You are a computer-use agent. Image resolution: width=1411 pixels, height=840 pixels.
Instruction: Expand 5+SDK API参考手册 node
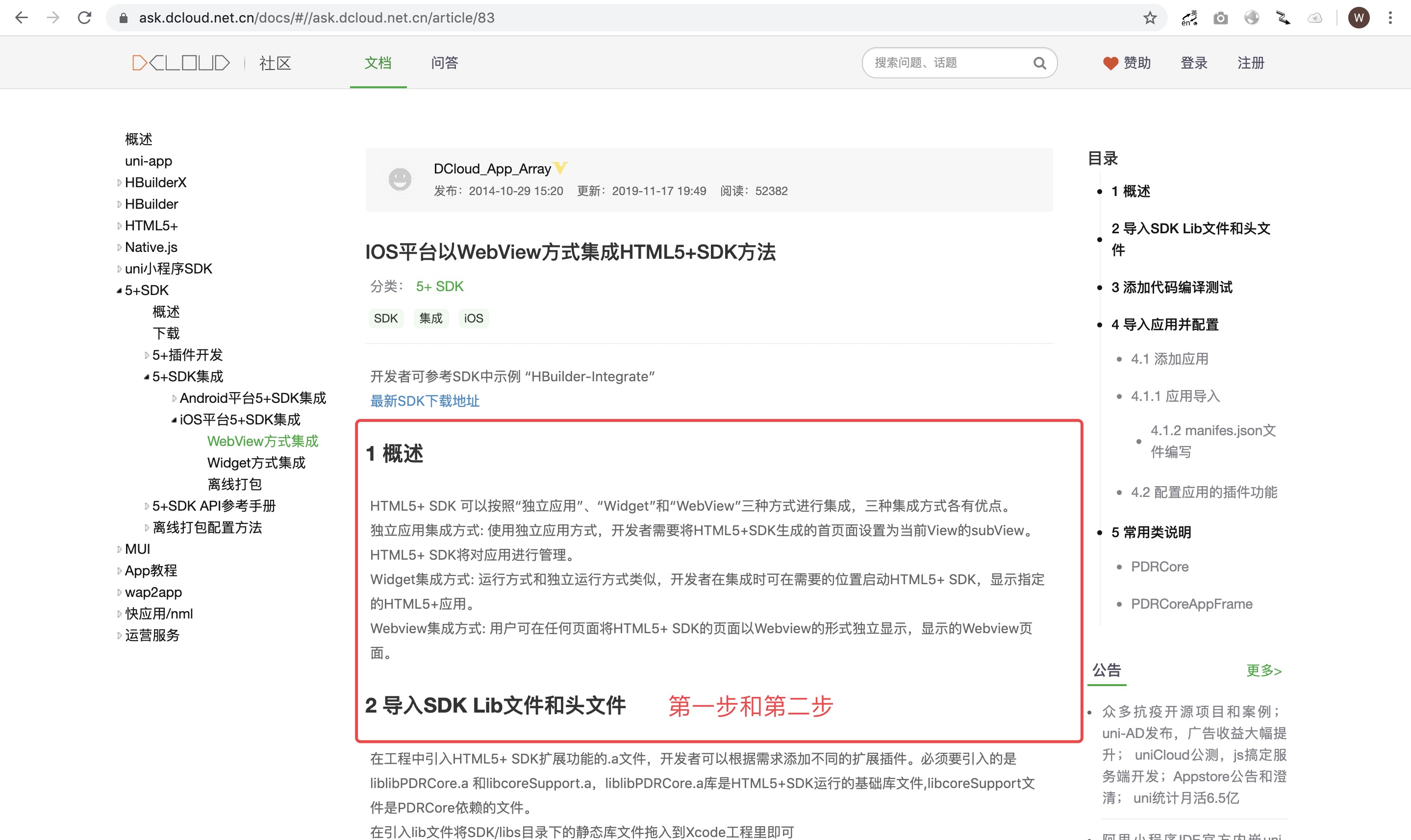[147, 506]
